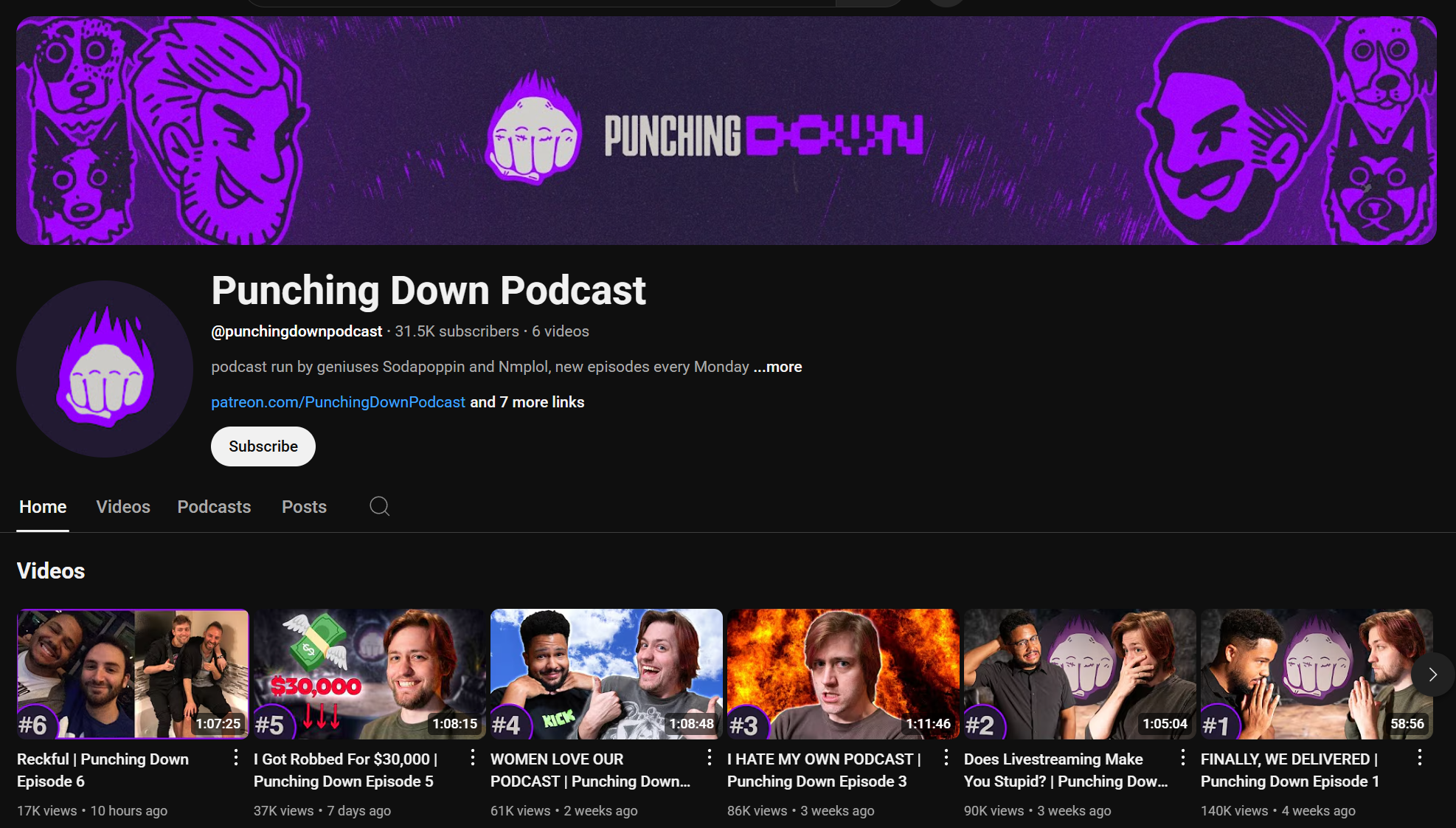Open the patreon.com/PunchingDownPodcast link
The width and height of the screenshot is (1456, 828).
(x=338, y=402)
